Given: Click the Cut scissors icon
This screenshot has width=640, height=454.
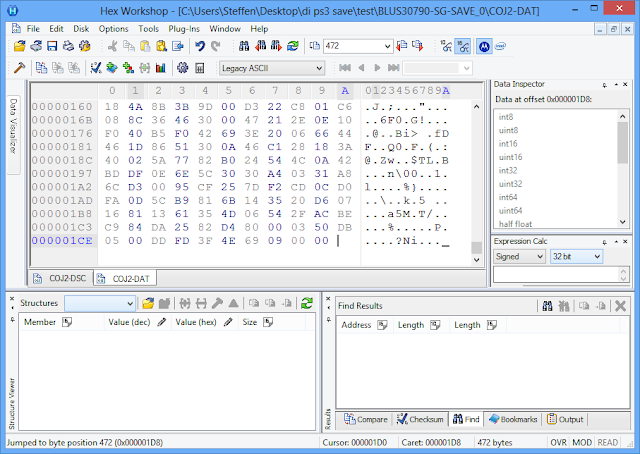Looking at the screenshot, I should tap(113, 46).
